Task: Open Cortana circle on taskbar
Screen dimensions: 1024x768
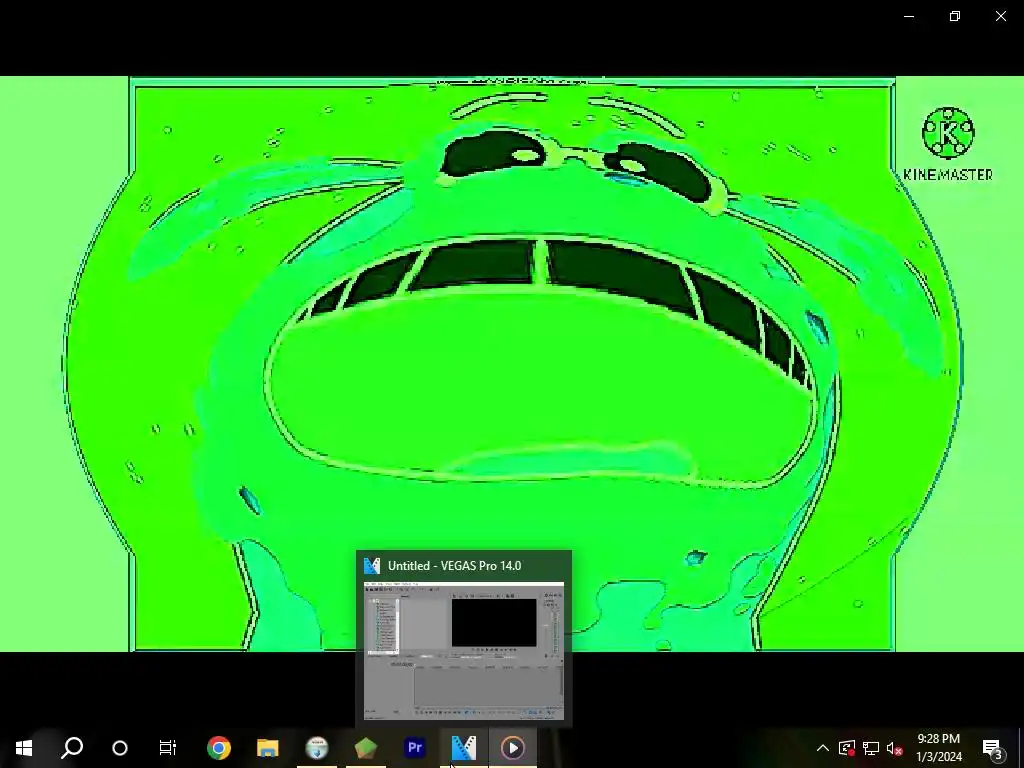Action: pos(120,748)
